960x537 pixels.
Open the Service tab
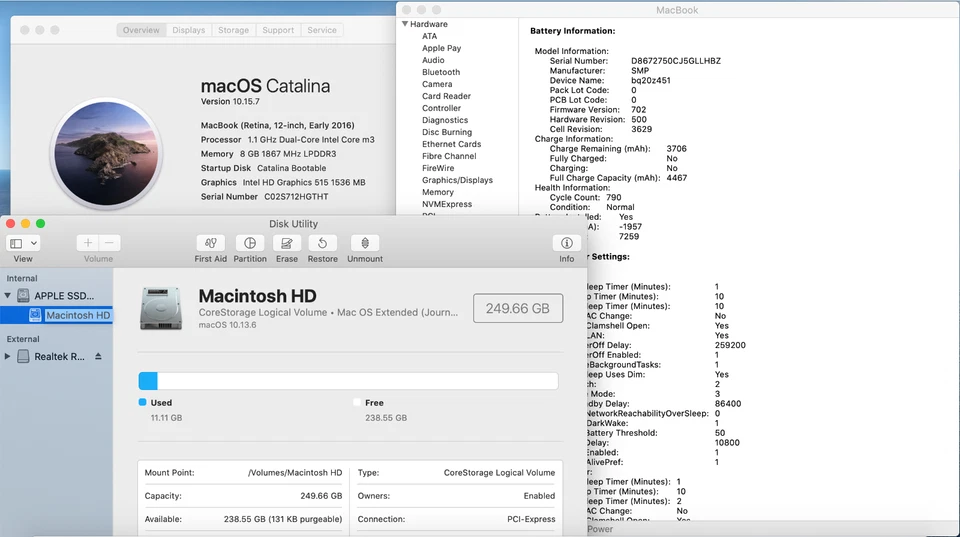point(322,30)
